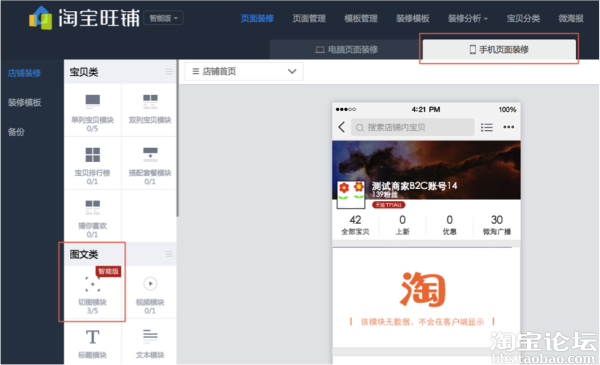Viewport: 600px width, 365px height.
Task: Select 备份 in left sidebar
Action: [16, 132]
